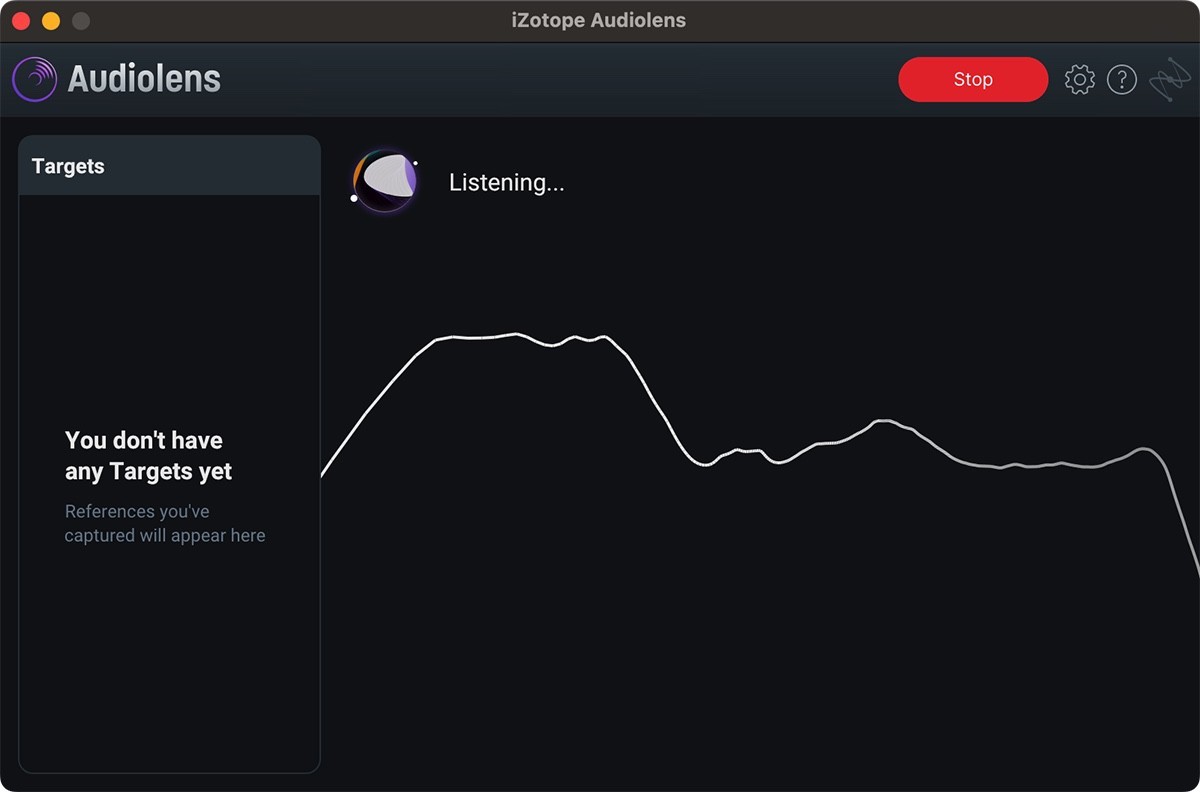Open Help via the question mark icon

pyautogui.click(x=1122, y=79)
